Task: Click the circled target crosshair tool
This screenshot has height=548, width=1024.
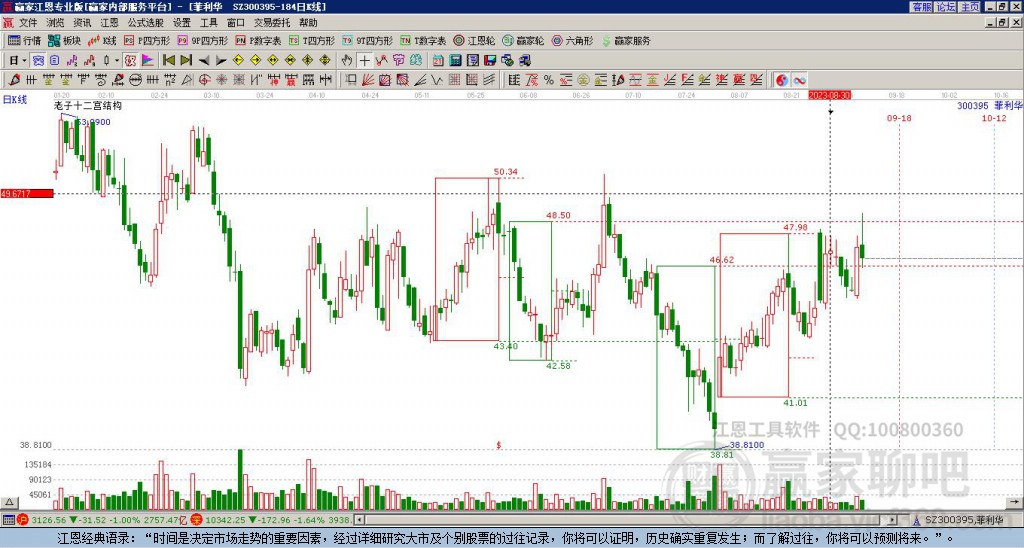Action: coord(204,80)
